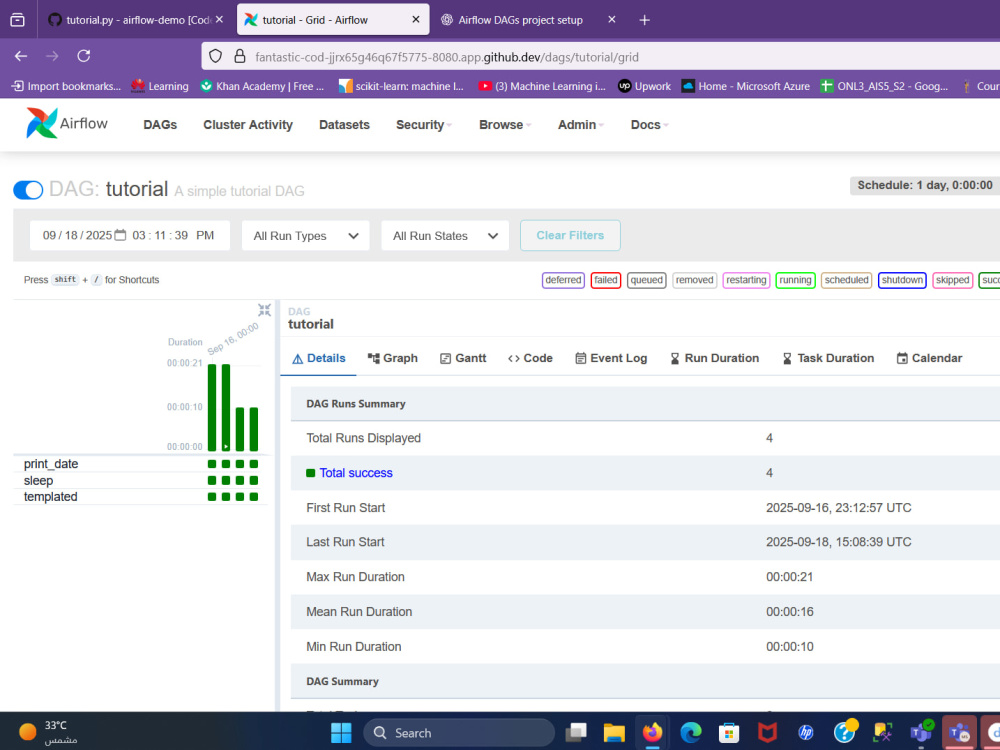Click the taskbar Search box
The width and height of the screenshot is (1000, 750).
tap(459, 733)
